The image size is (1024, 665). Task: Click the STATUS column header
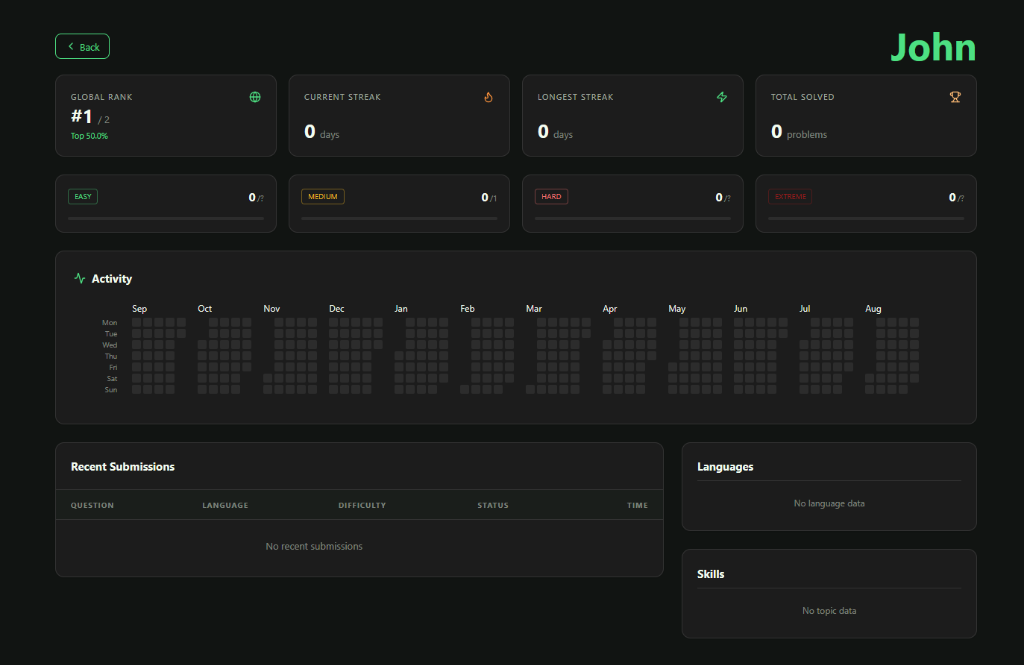[492, 505]
